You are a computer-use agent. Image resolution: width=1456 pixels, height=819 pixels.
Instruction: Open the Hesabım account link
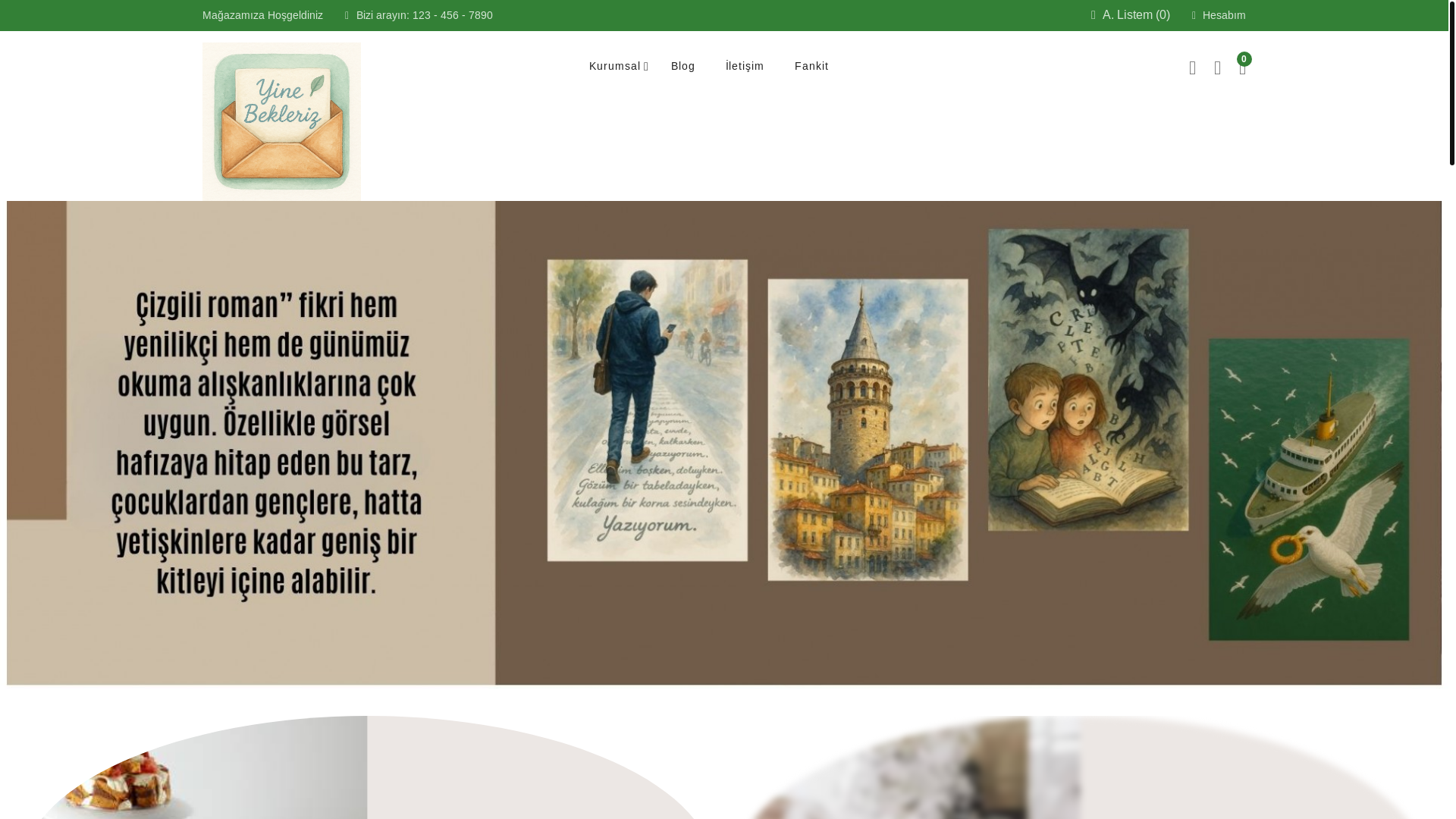tap(1224, 15)
